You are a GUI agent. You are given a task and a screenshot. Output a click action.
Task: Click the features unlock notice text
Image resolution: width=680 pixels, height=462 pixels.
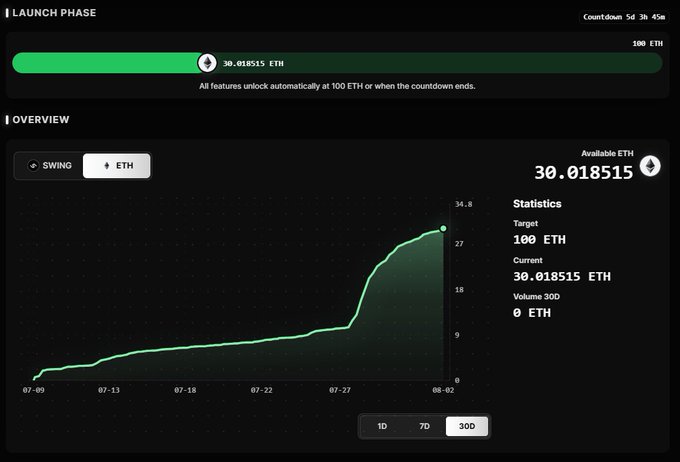tap(337, 86)
